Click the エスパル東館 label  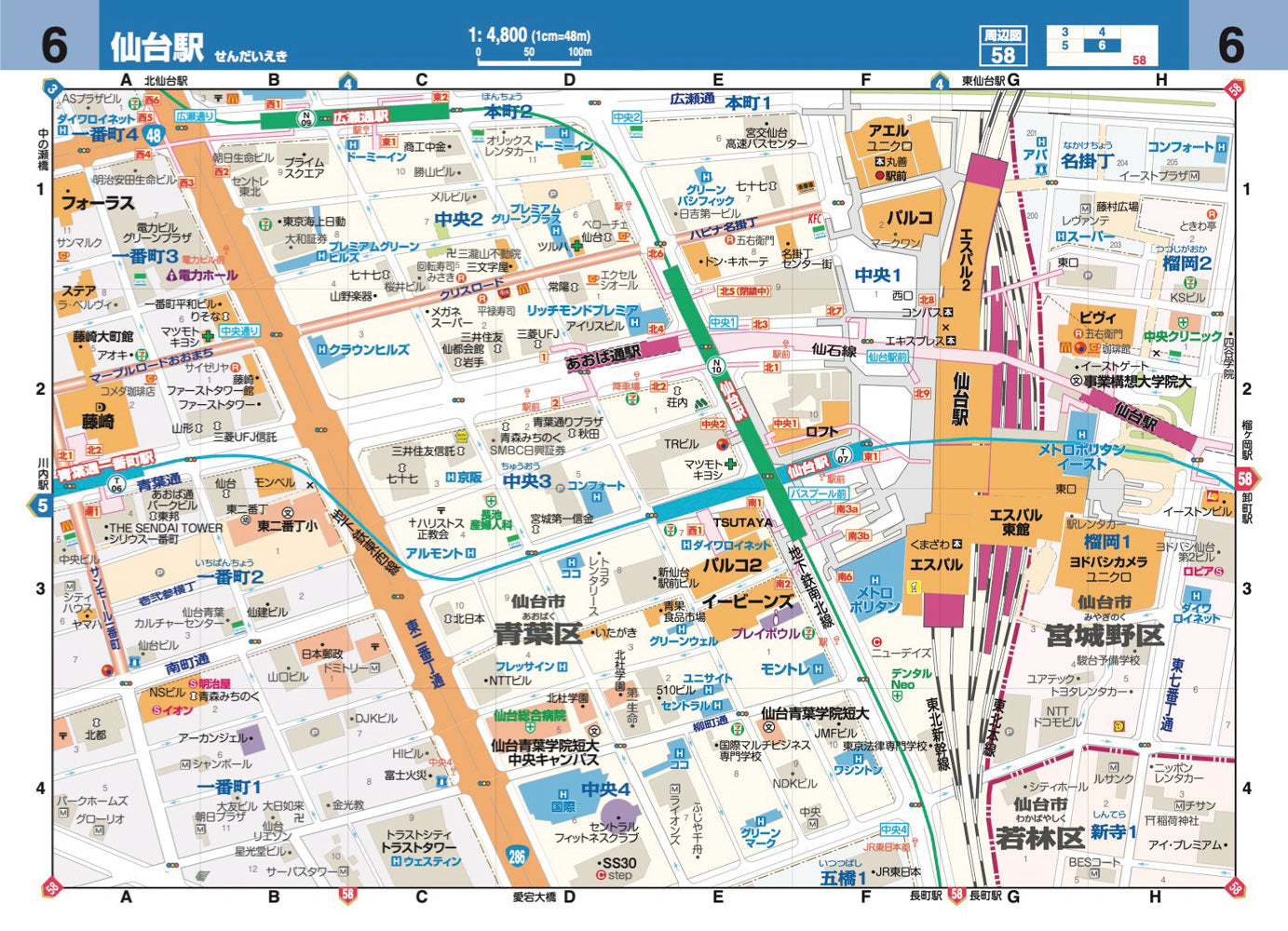coord(1016,522)
